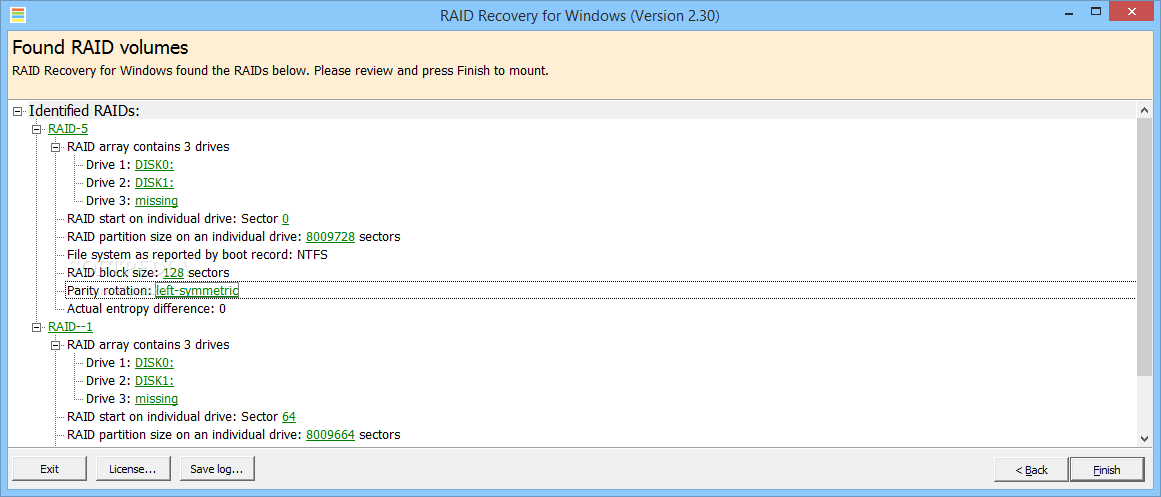
Task: Click the missing link under RAID-5 Drive 3
Action: [156, 201]
